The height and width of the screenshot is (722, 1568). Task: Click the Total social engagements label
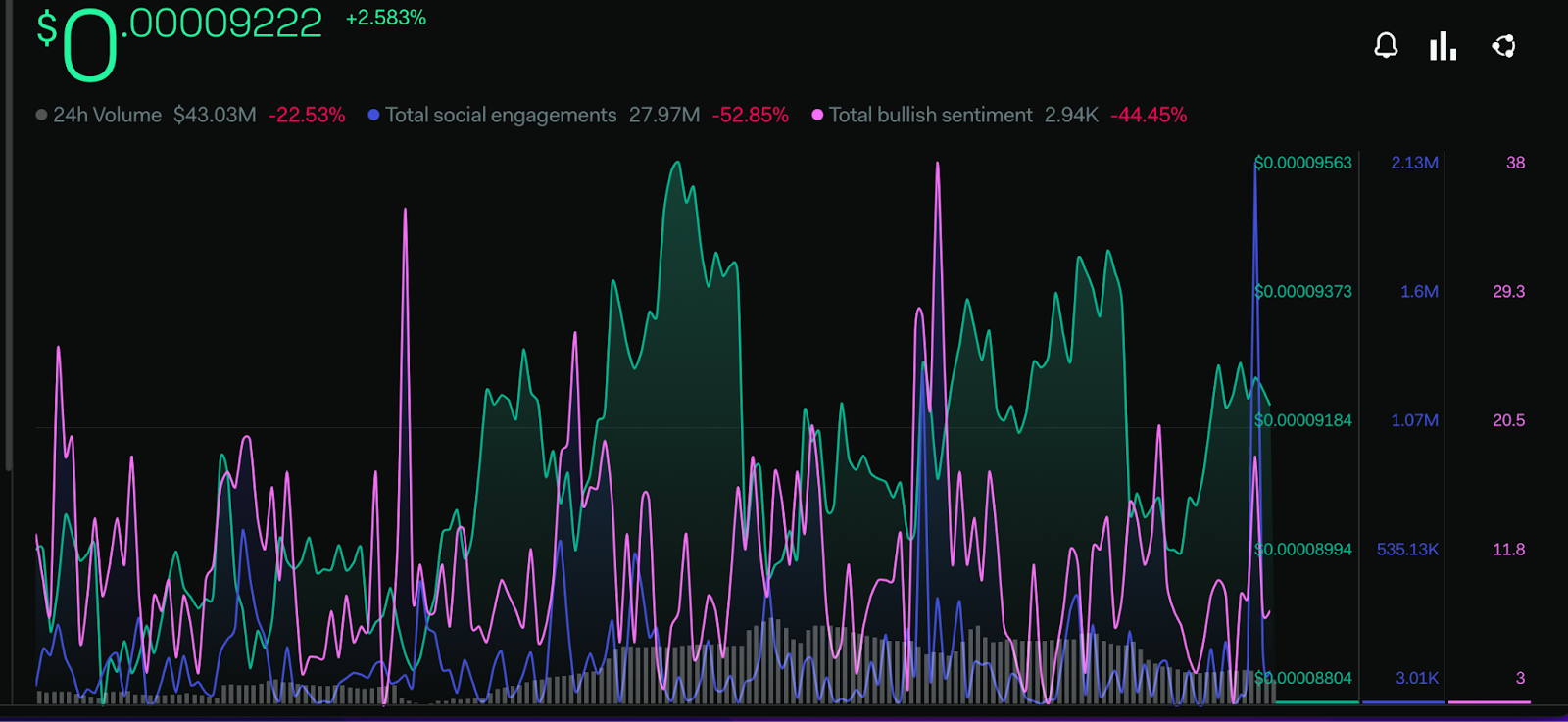[x=501, y=115]
